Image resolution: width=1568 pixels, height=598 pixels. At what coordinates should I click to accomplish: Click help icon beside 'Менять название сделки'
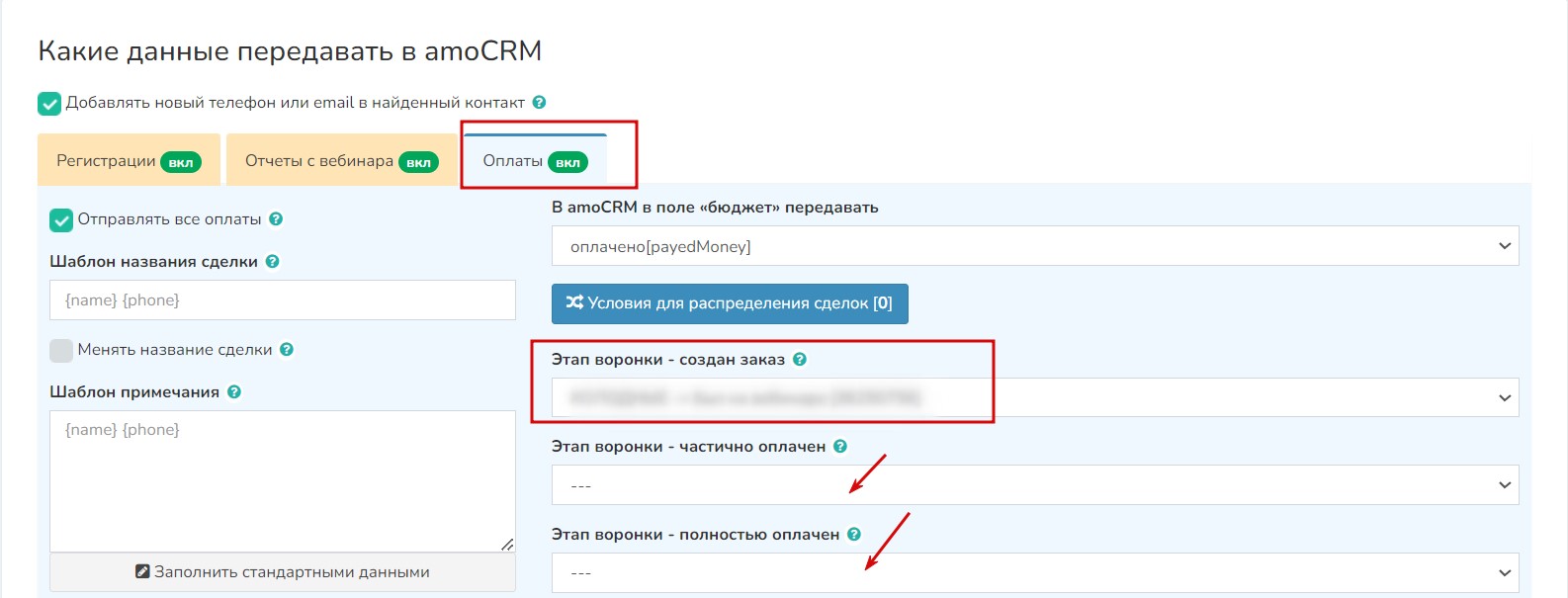coord(287,349)
